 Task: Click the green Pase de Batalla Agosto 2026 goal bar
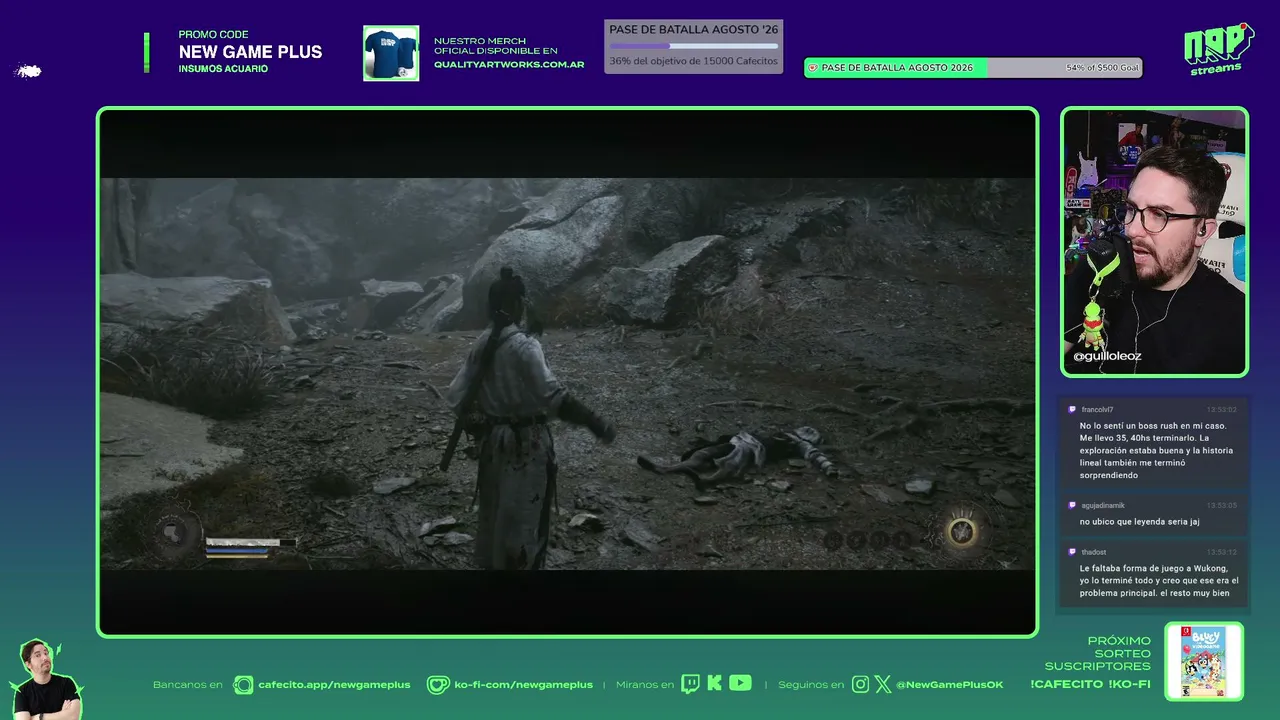tap(973, 68)
